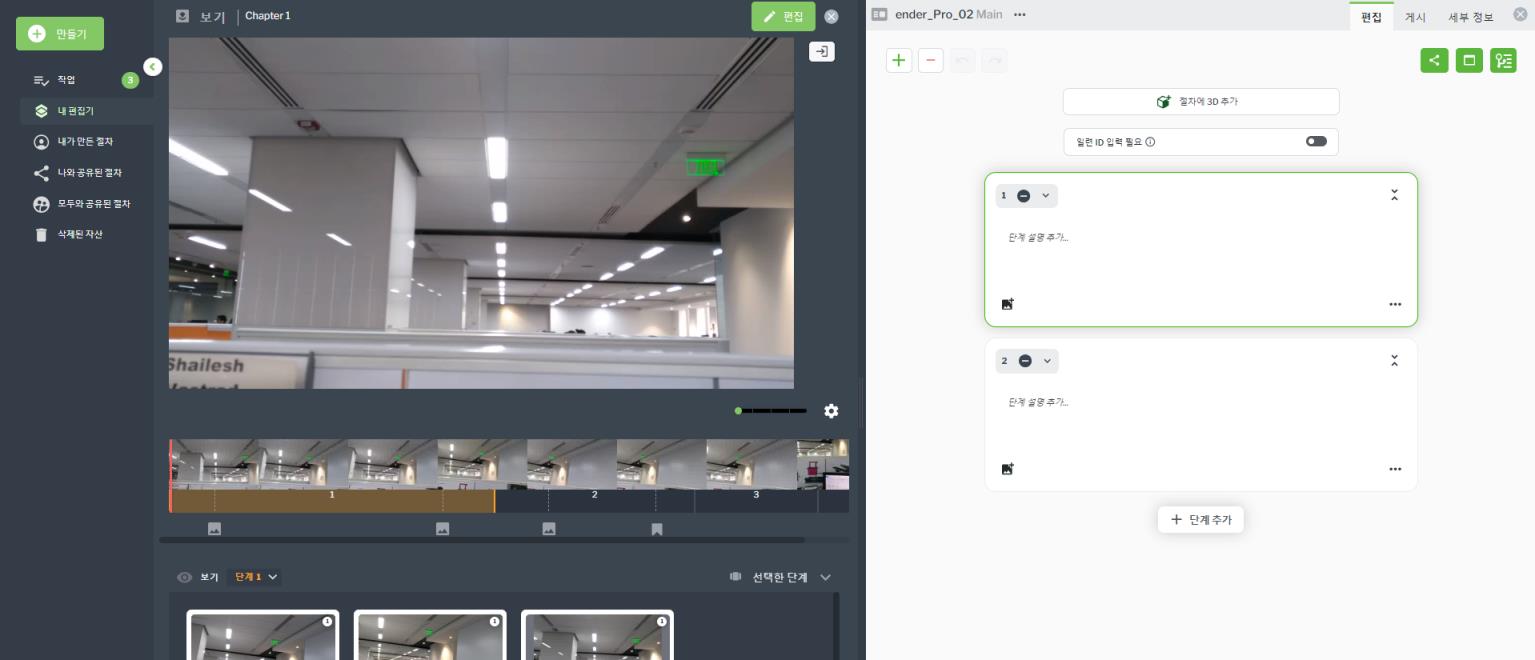This screenshot has width=1535, height=660.
Task: Select the third captured thumbnail
Action: tap(597, 635)
